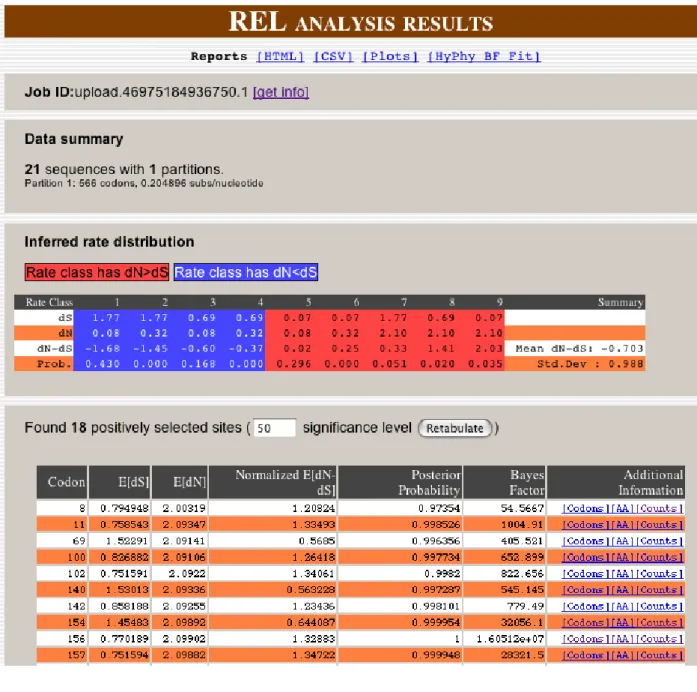Open Codons link for codon 69
The width and height of the screenshot is (697, 692).
(585, 541)
